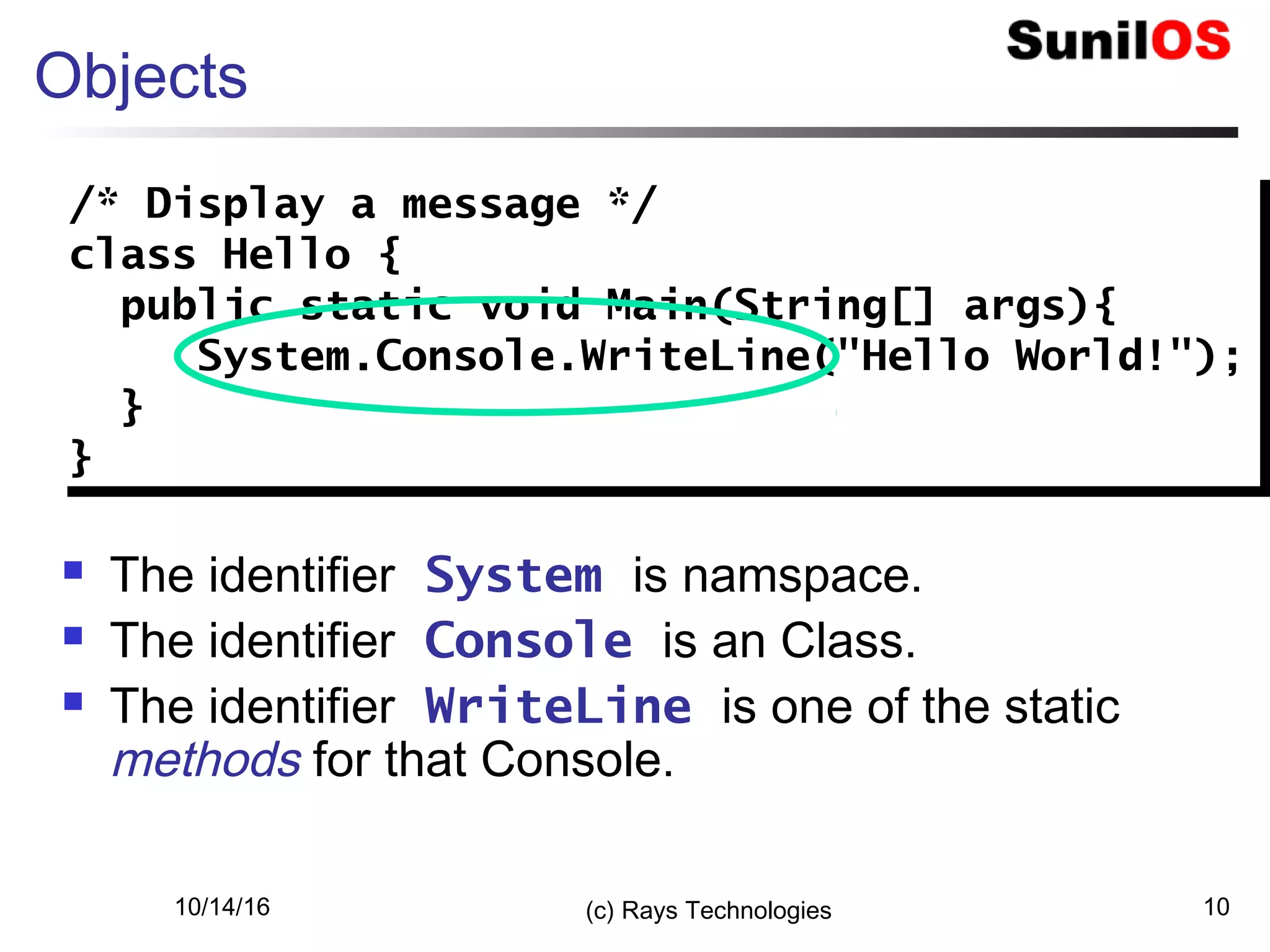Click the 10/14/16 date footer
Image resolution: width=1270 pixels, height=952 pixels.
222,907
